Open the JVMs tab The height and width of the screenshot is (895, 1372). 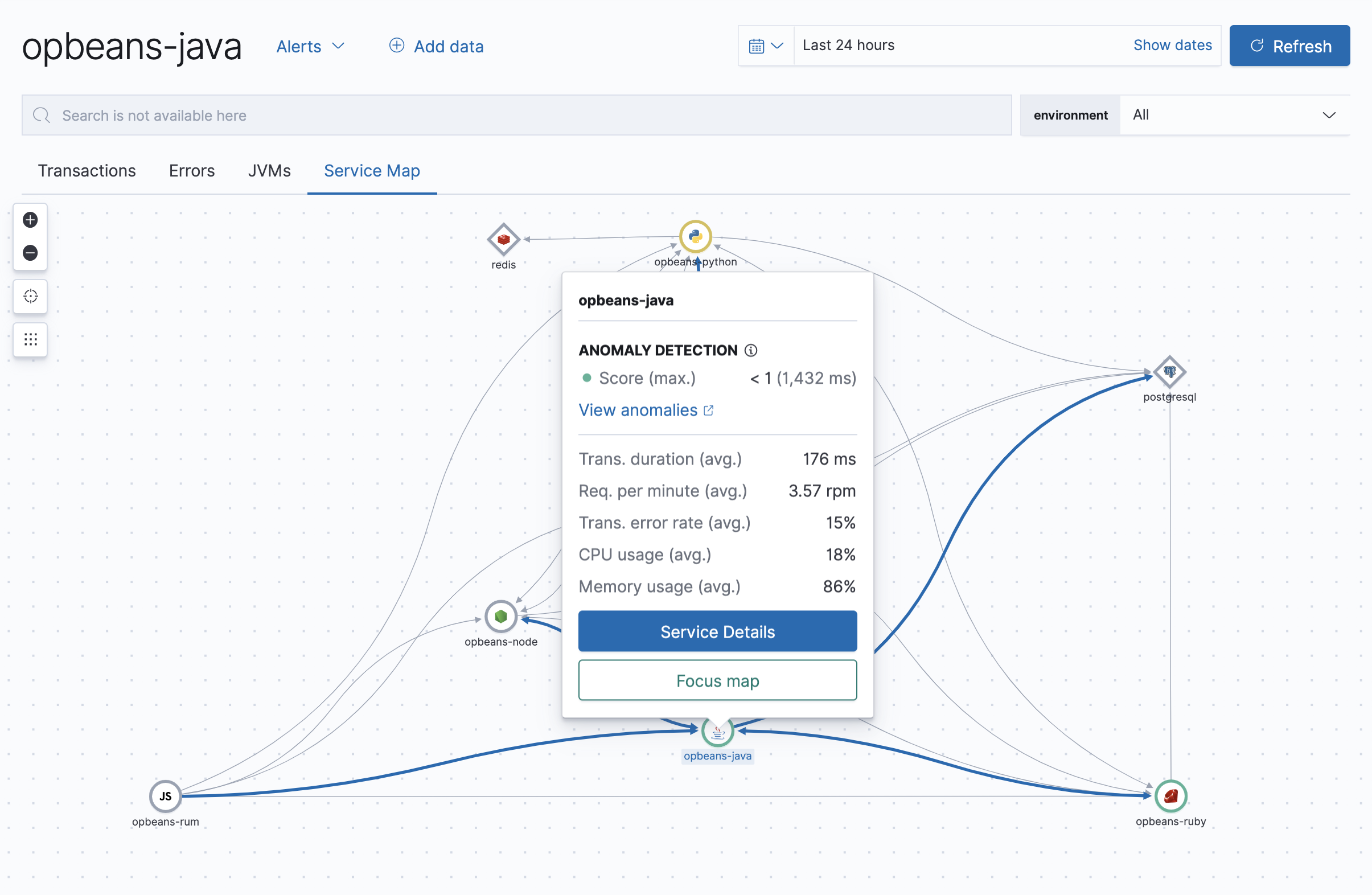point(269,171)
